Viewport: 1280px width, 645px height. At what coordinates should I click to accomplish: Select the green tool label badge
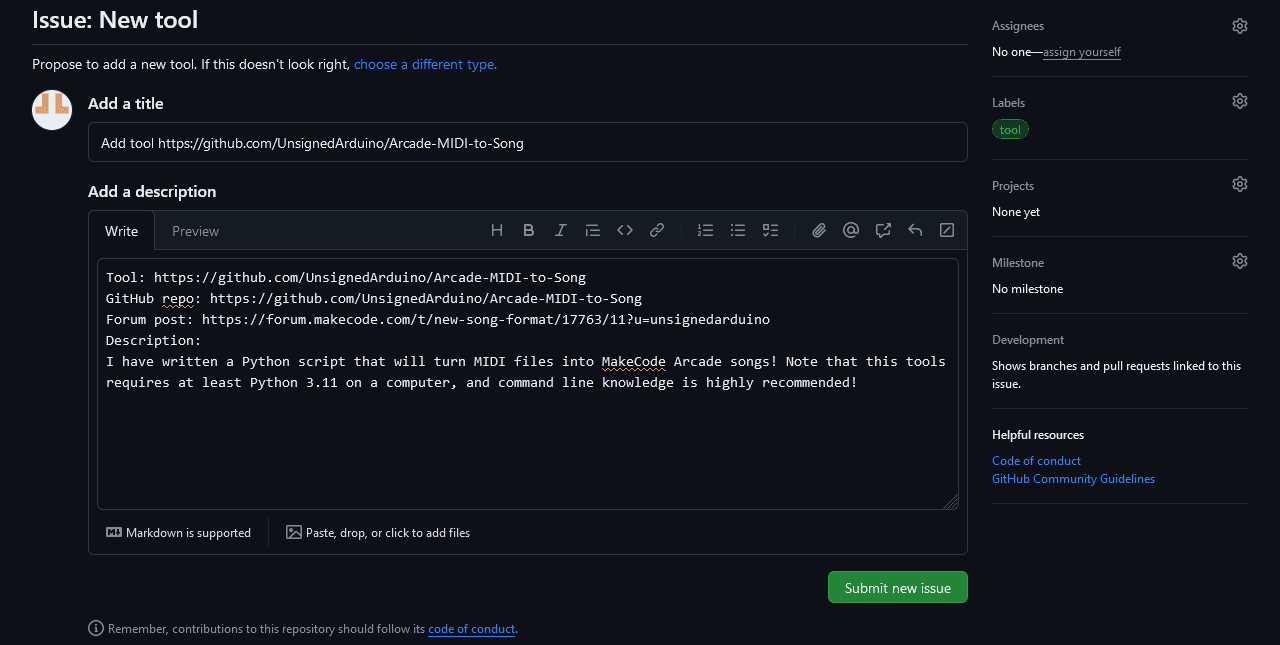click(x=1010, y=129)
